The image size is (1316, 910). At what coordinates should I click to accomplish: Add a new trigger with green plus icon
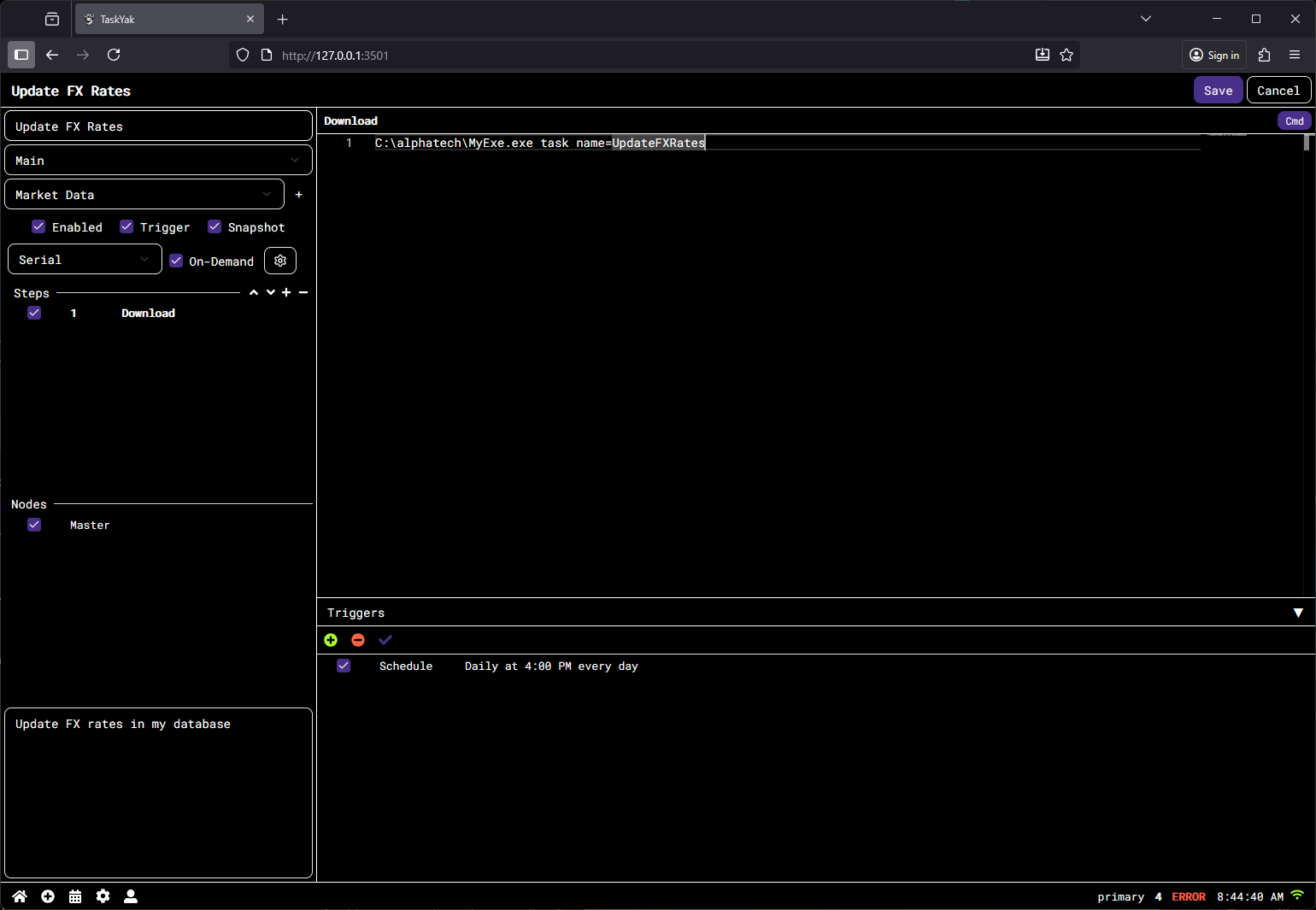pos(331,640)
